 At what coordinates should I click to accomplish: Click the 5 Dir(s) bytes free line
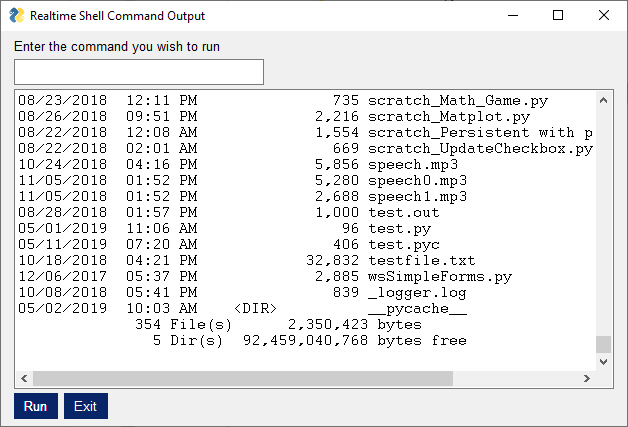click(x=310, y=340)
